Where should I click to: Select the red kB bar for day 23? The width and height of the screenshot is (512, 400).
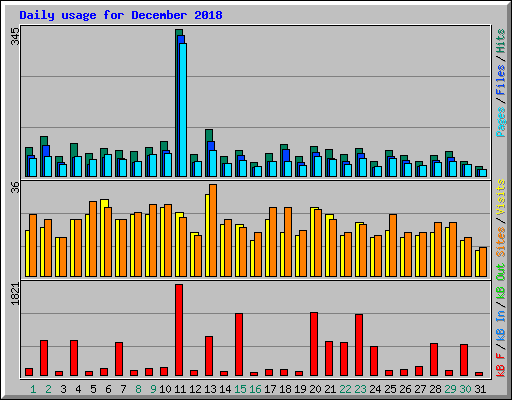pos(359,345)
